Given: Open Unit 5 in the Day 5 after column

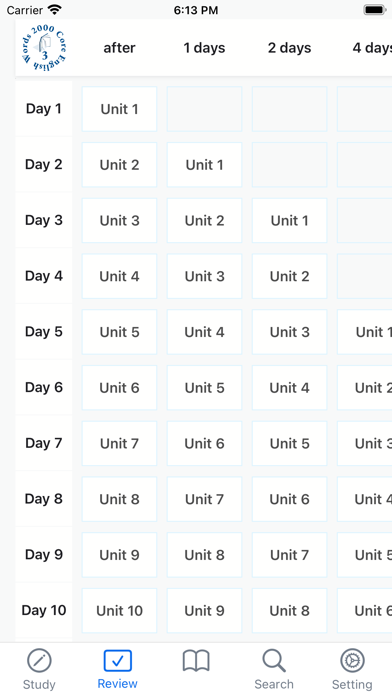Looking at the screenshot, I should [119, 332].
